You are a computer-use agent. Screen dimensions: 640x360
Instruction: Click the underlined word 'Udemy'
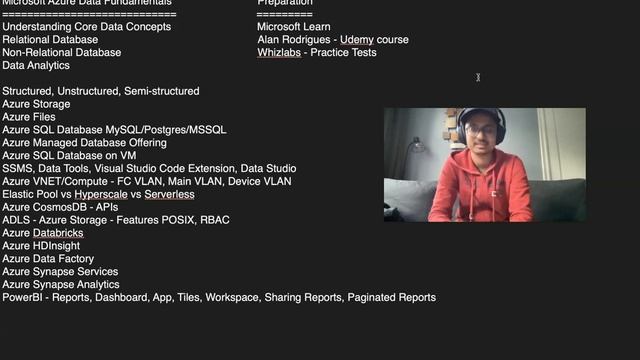pyautogui.click(x=357, y=40)
